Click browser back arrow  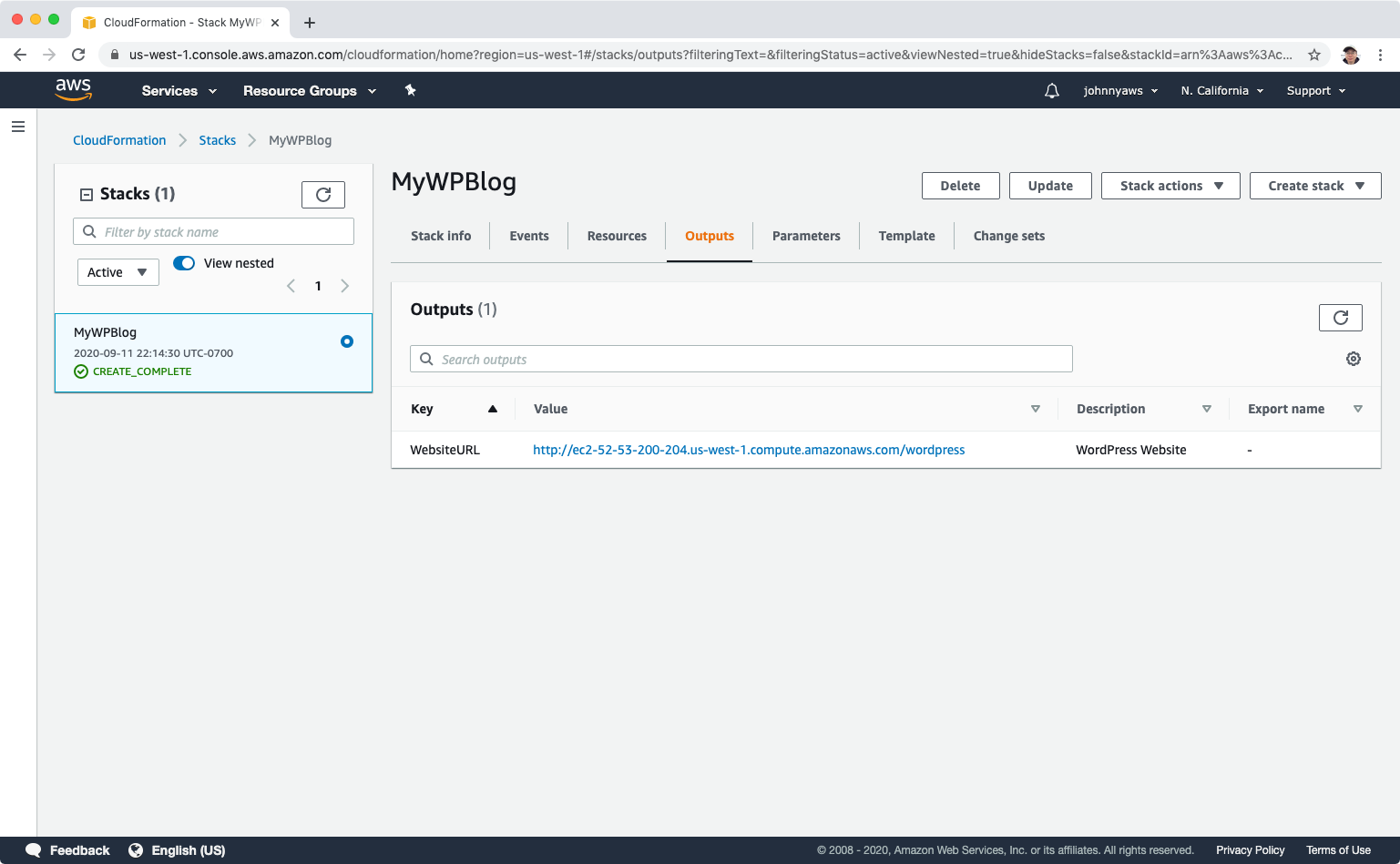point(20,55)
